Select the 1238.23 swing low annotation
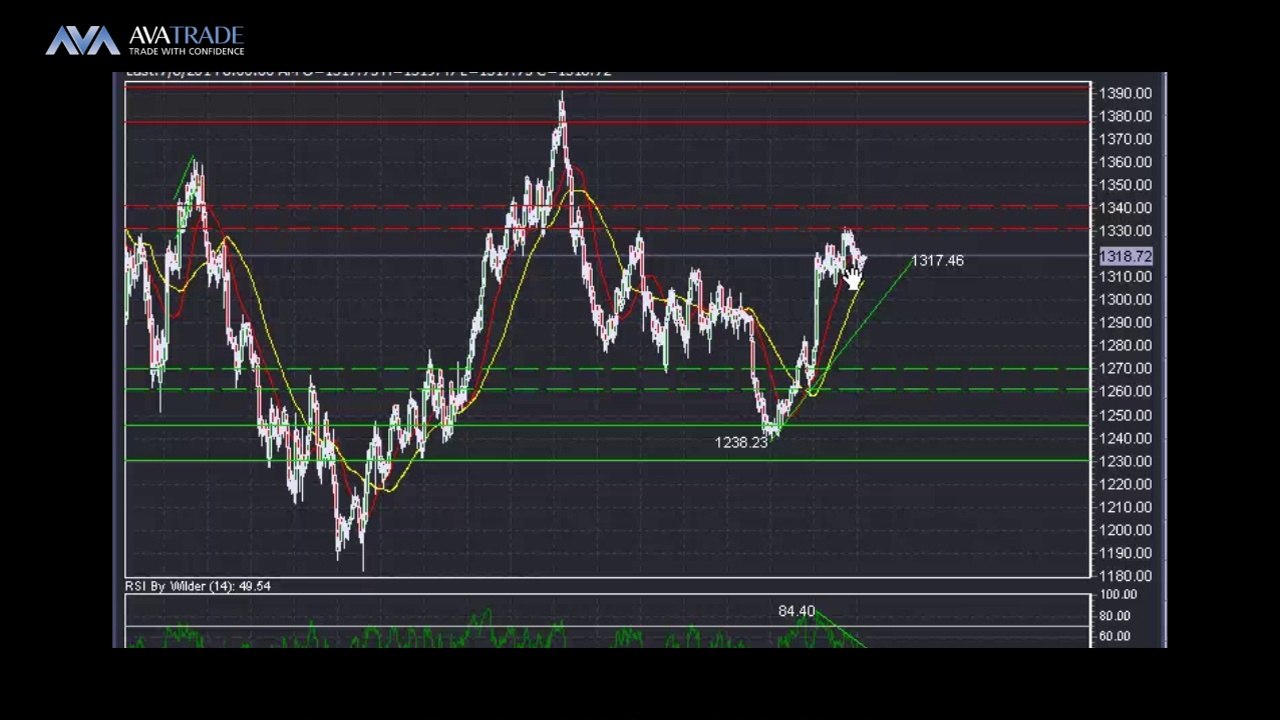 click(742, 442)
